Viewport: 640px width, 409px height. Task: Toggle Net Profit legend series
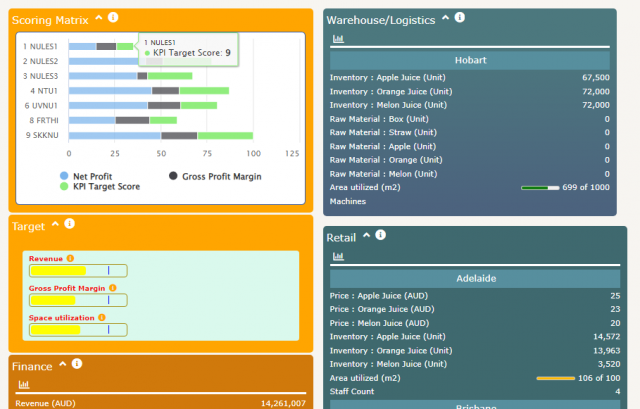[86, 176]
